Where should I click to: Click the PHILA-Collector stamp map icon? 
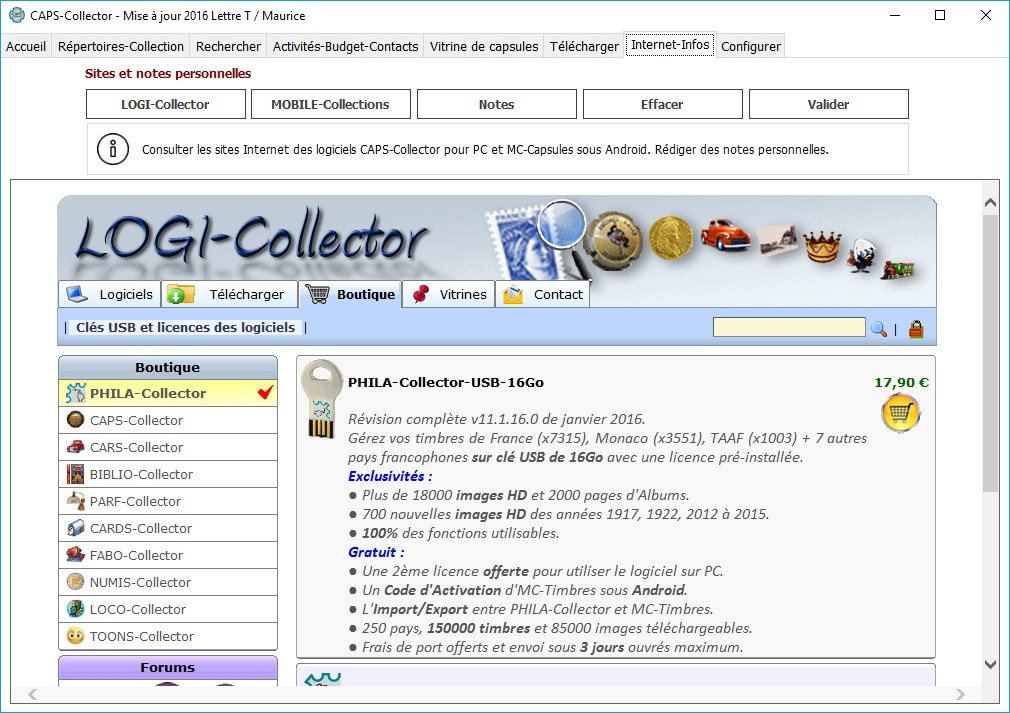(75, 393)
